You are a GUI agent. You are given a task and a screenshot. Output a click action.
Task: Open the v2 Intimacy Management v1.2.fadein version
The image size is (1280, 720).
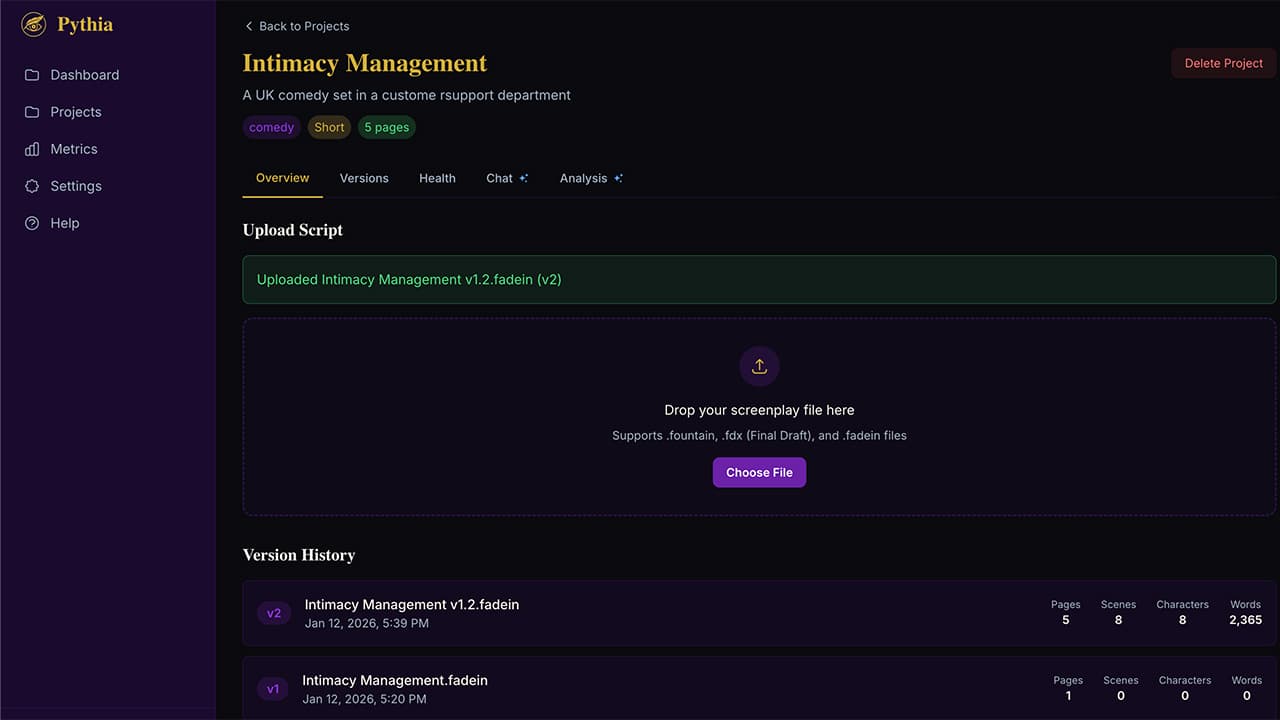[x=412, y=605]
